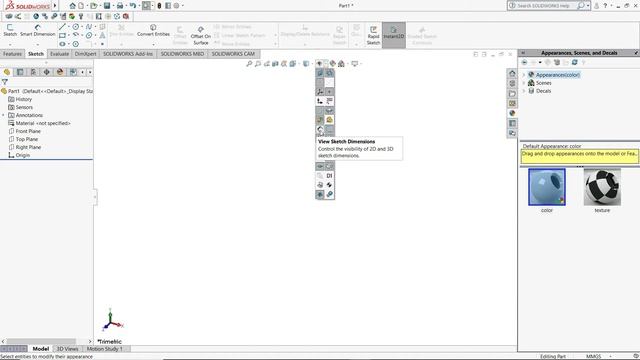Select the Line sketch tool

(x=62, y=27)
